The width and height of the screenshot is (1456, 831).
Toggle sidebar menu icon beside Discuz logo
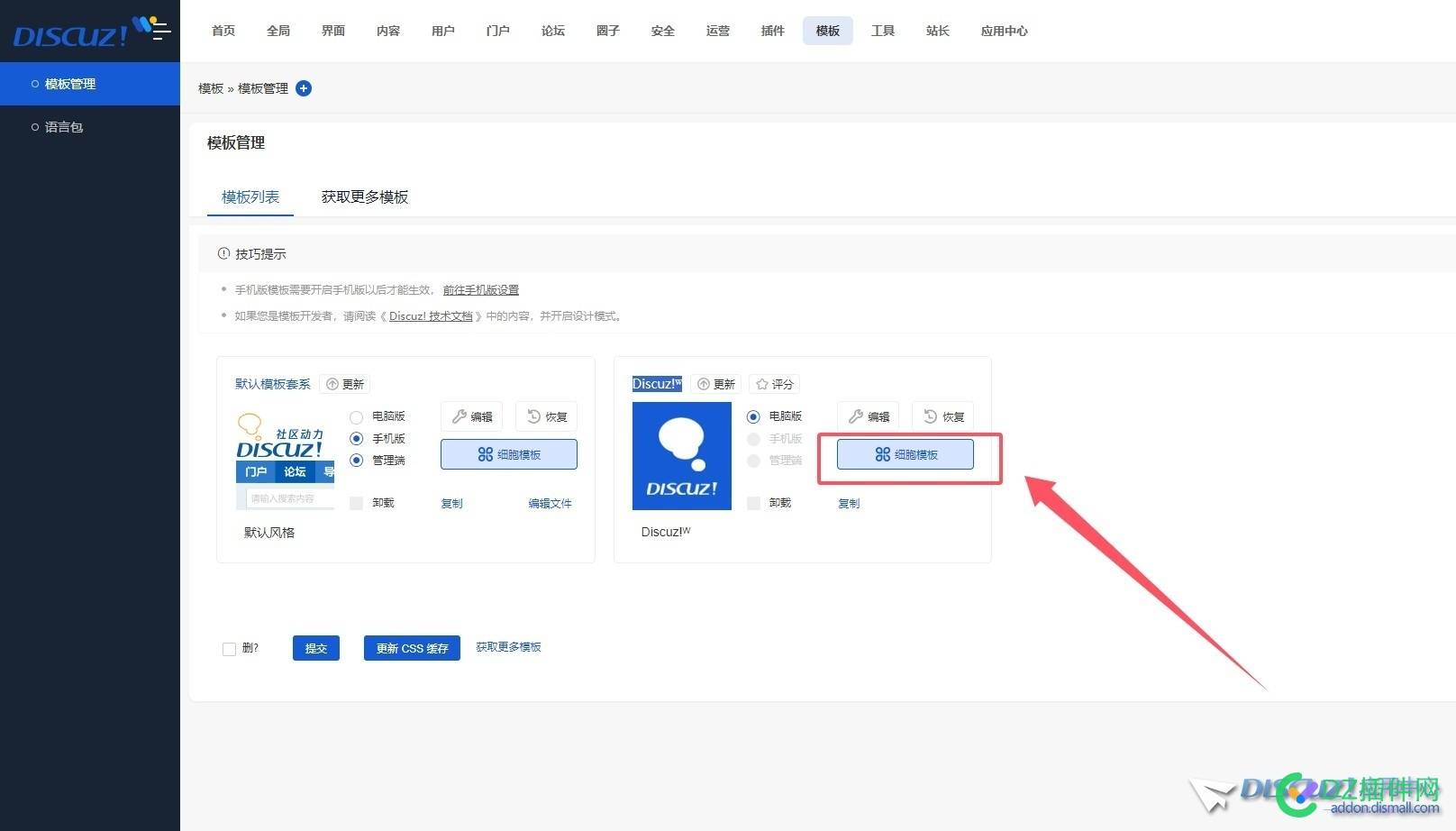point(161,31)
